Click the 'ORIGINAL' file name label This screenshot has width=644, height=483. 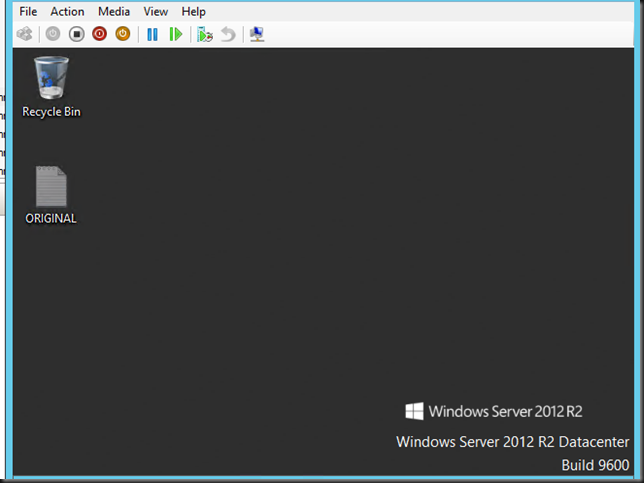click(51, 218)
